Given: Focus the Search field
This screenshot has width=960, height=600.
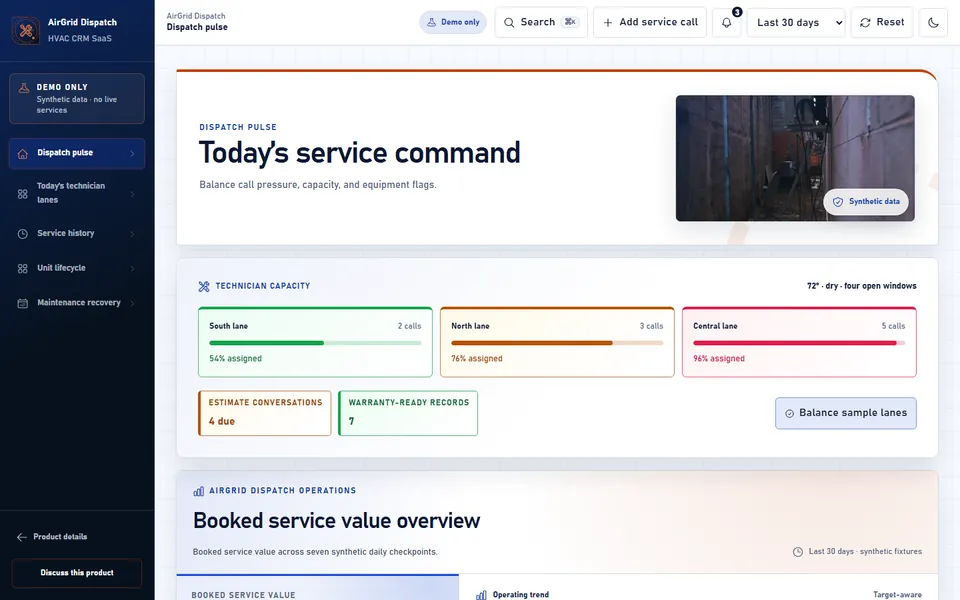Looking at the screenshot, I should click(541, 23).
